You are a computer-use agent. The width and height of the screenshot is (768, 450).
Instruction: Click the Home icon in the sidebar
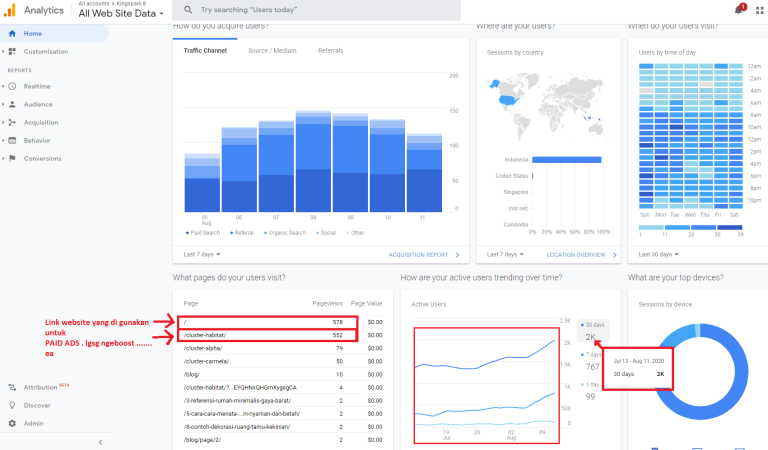tap(12, 34)
